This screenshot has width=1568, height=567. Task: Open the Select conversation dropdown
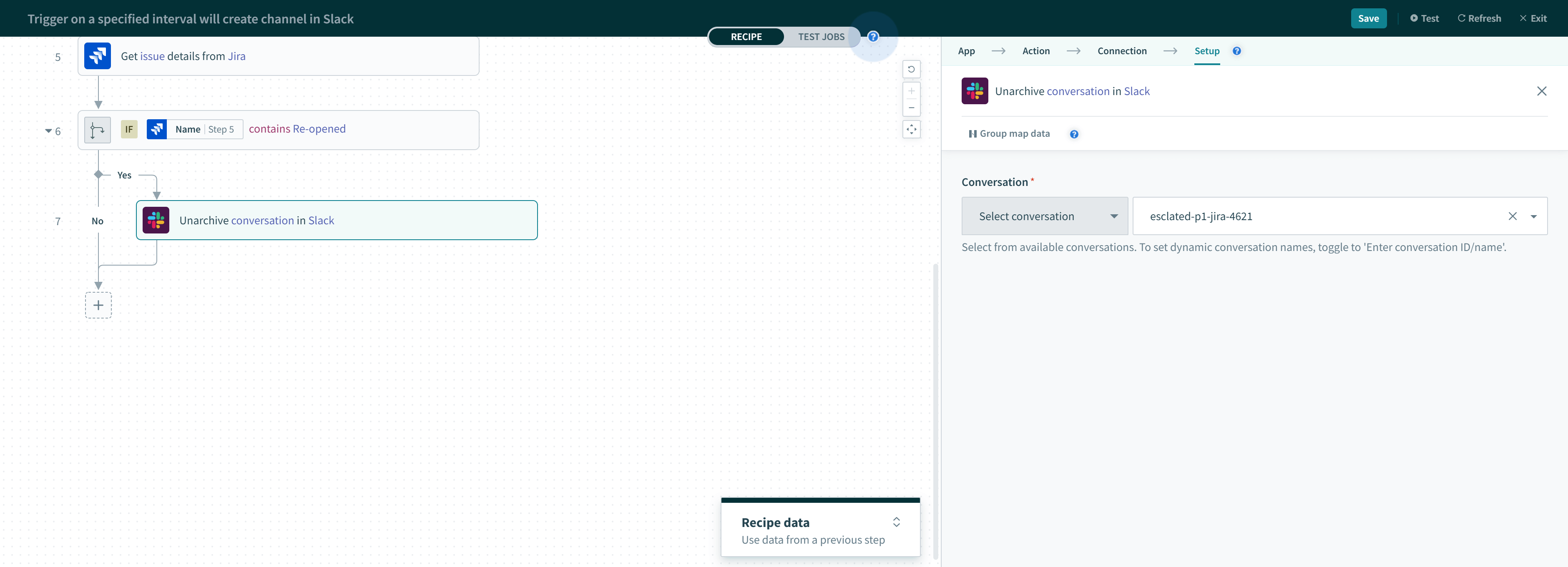1044,216
